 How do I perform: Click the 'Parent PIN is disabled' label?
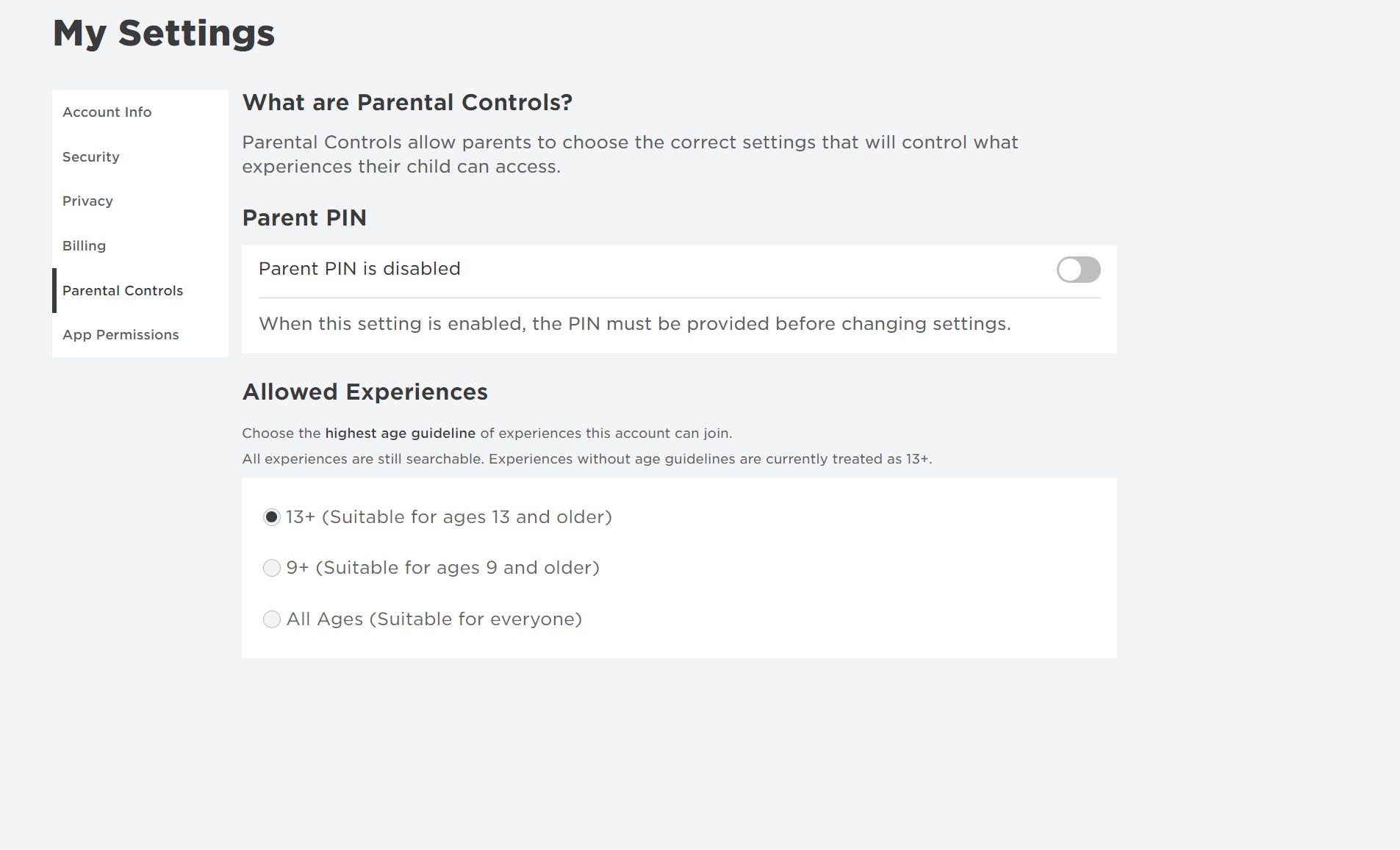pyautogui.click(x=359, y=269)
